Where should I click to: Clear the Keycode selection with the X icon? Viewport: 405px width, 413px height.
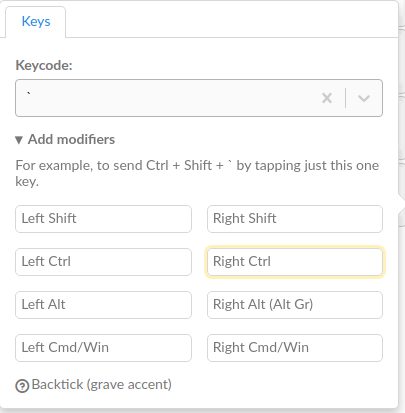[327, 98]
